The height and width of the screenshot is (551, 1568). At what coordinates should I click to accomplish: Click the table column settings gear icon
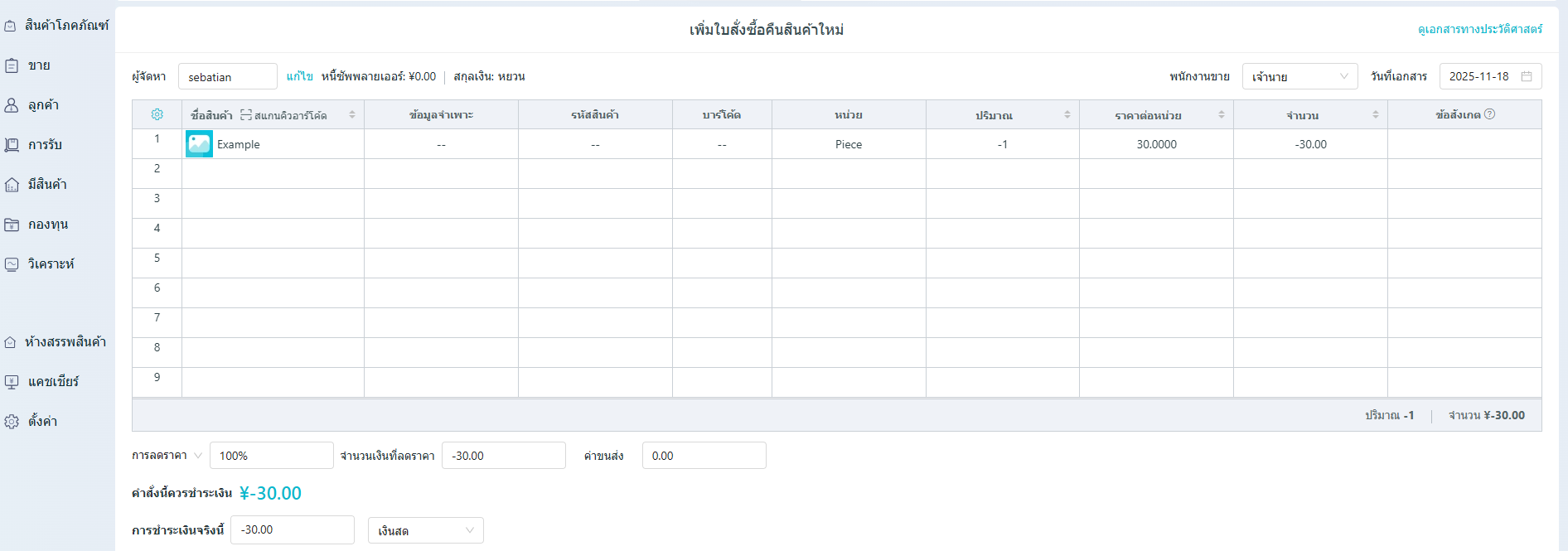pos(157,114)
